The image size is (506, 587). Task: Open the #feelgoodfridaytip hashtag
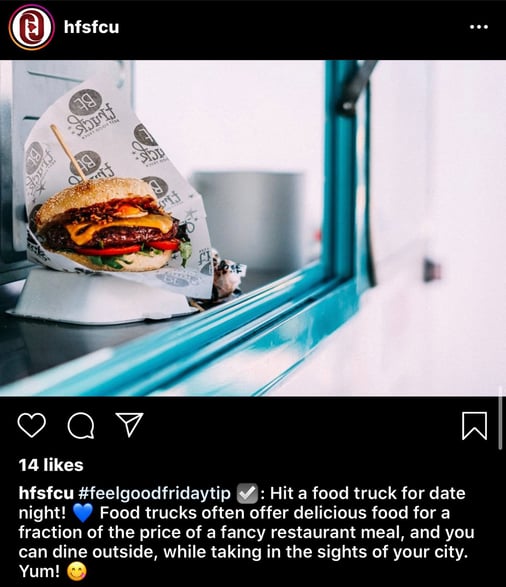(x=154, y=493)
